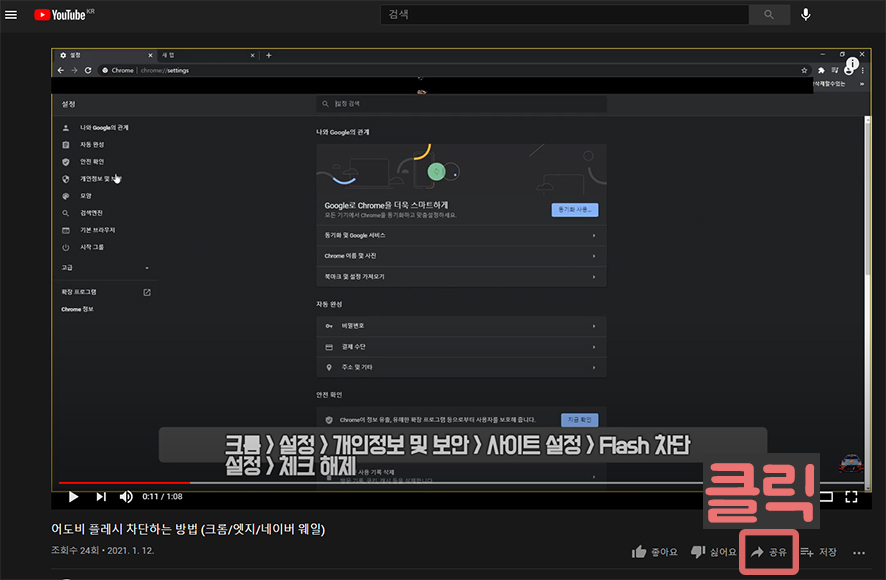Click Chrome forward arrow in the video
Image resolution: width=886 pixels, height=580 pixels.
75,70
